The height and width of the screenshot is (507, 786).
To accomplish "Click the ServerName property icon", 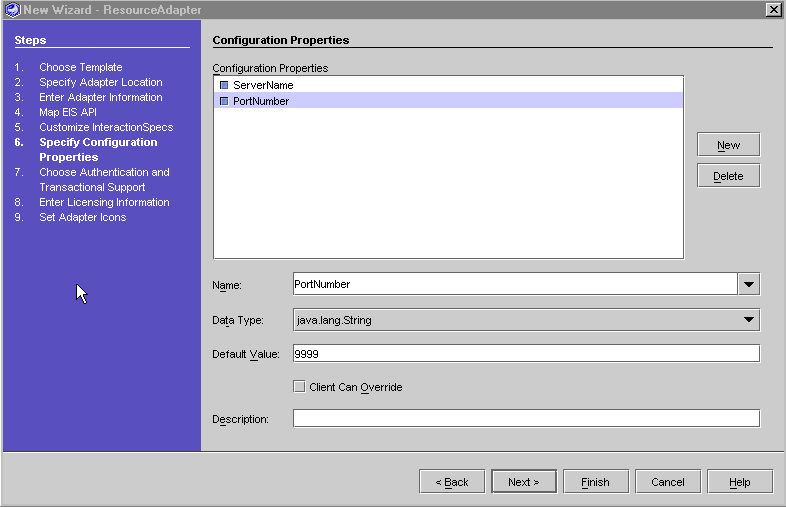I will (x=224, y=85).
